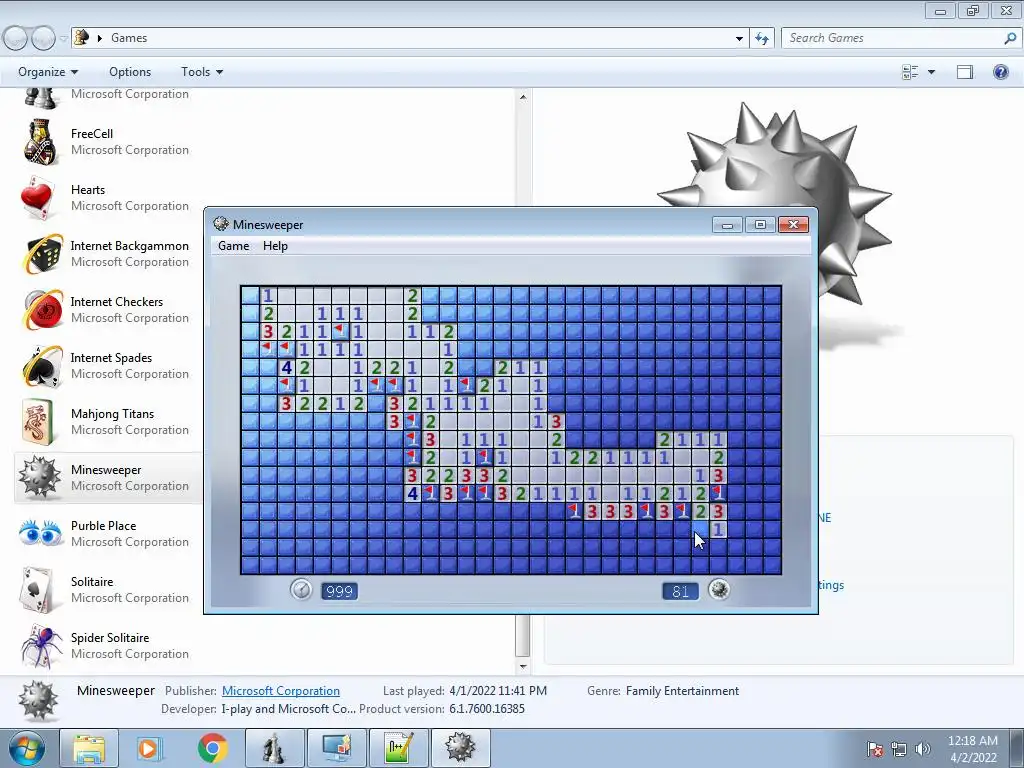Click the Minesweeper taskbar button
This screenshot has width=1024, height=768.
tap(460, 748)
